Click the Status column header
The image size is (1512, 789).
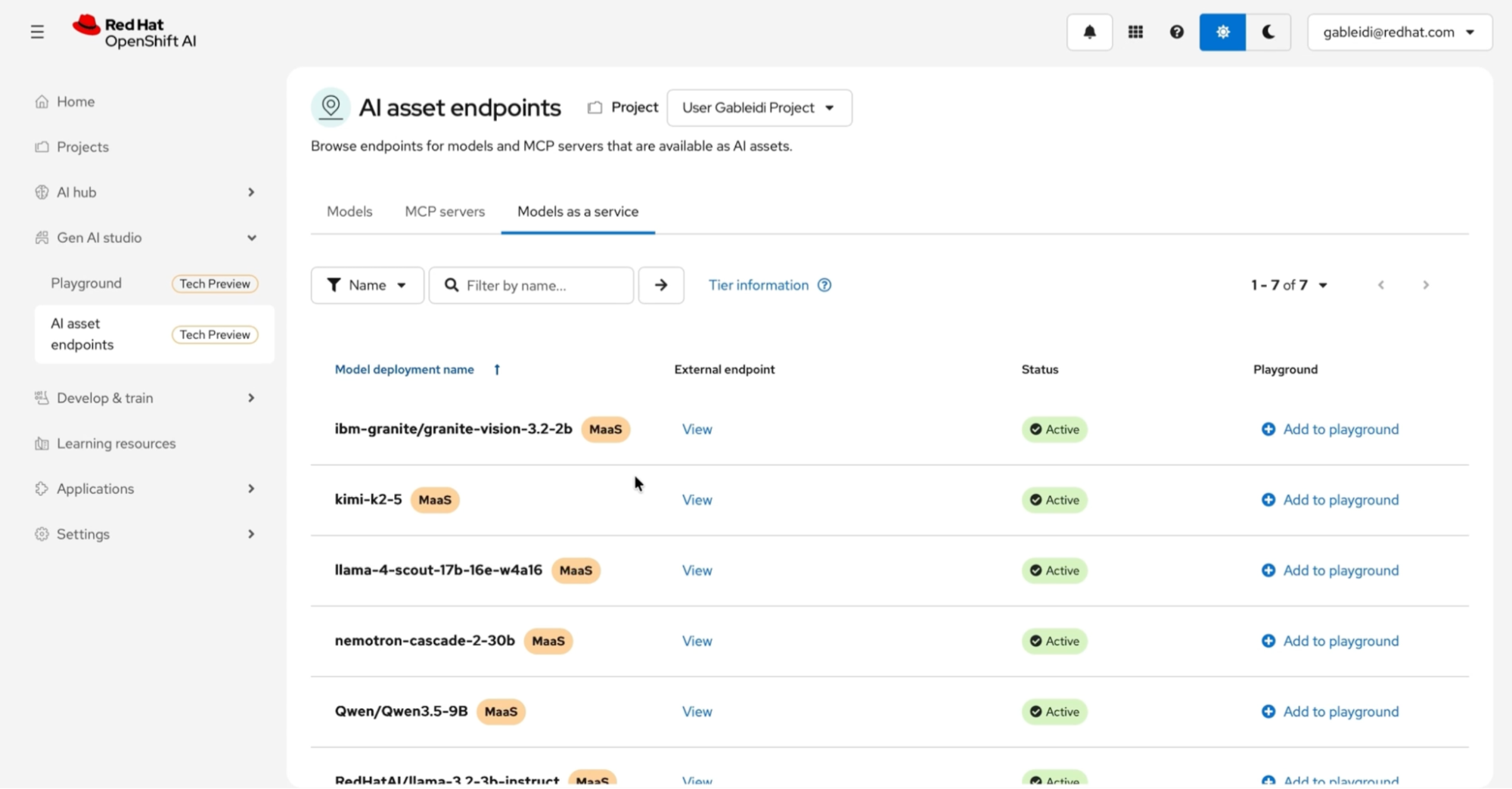click(x=1040, y=369)
